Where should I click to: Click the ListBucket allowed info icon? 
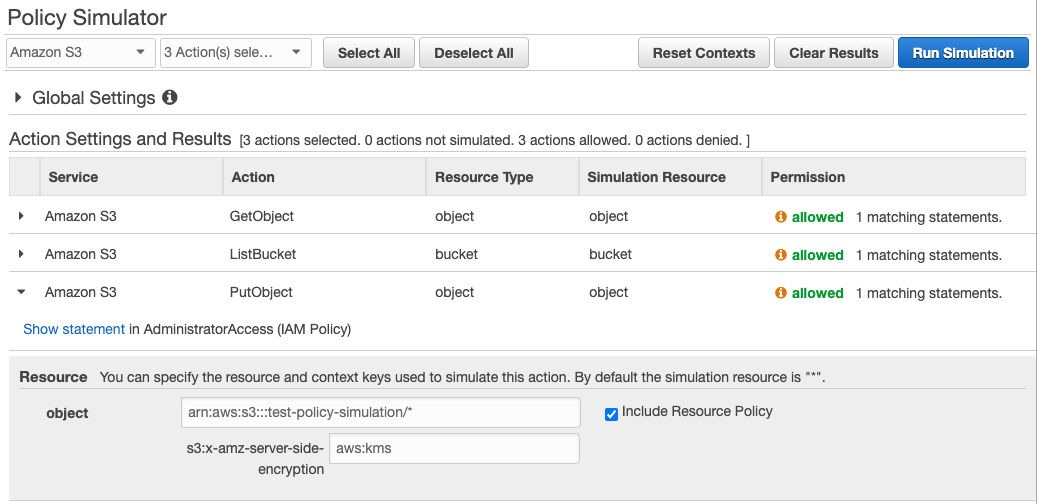[781, 255]
